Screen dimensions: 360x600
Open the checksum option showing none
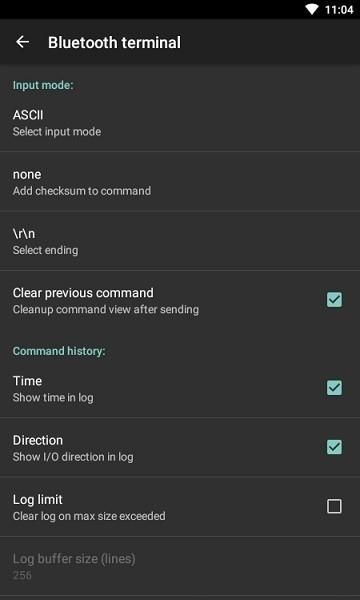(x=180, y=181)
